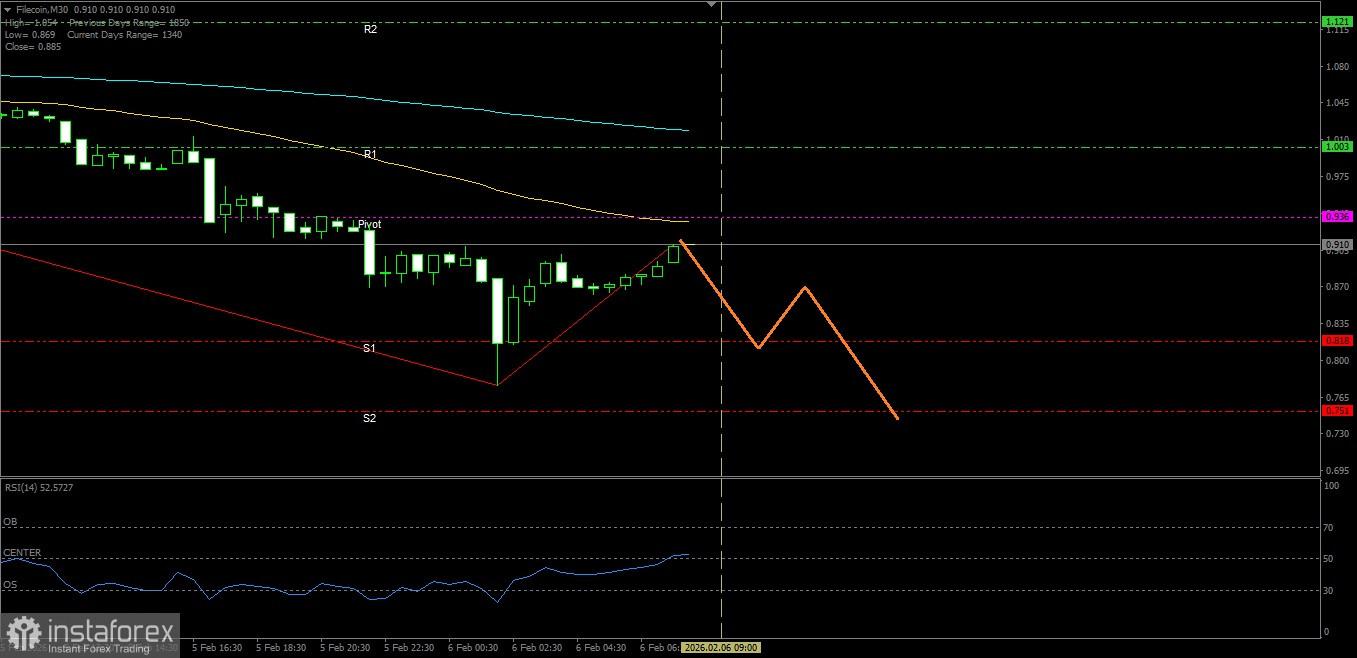This screenshot has height=658, width=1357.
Task: Select the R2 resistance level label
Action: (370, 30)
